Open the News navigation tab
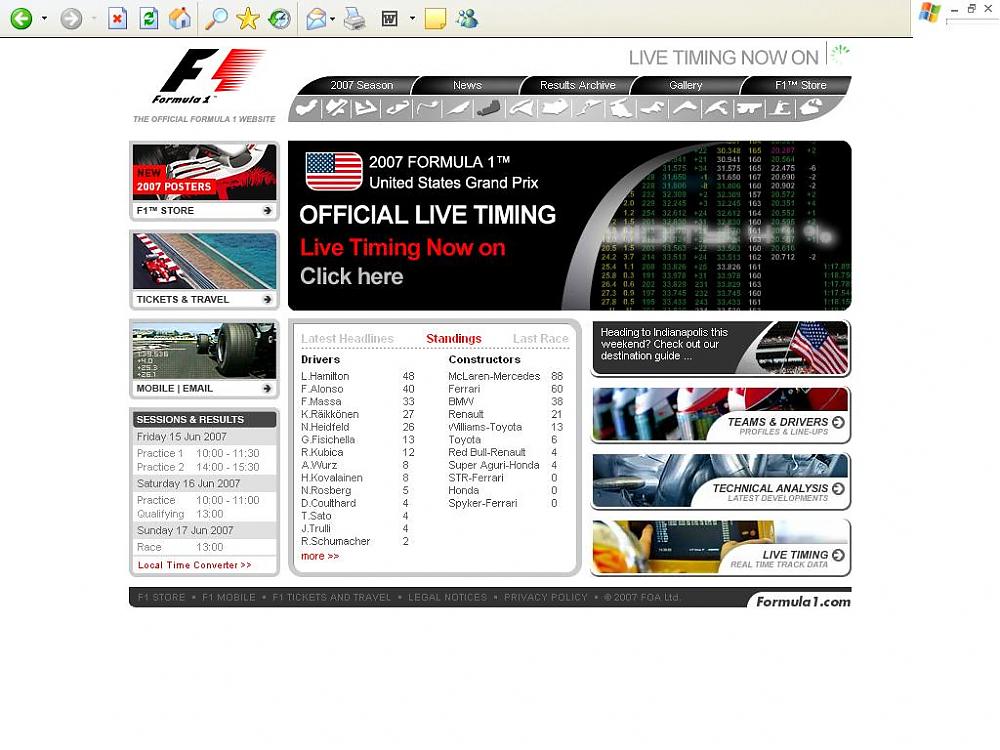1000x750 pixels. (x=467, y=85)
